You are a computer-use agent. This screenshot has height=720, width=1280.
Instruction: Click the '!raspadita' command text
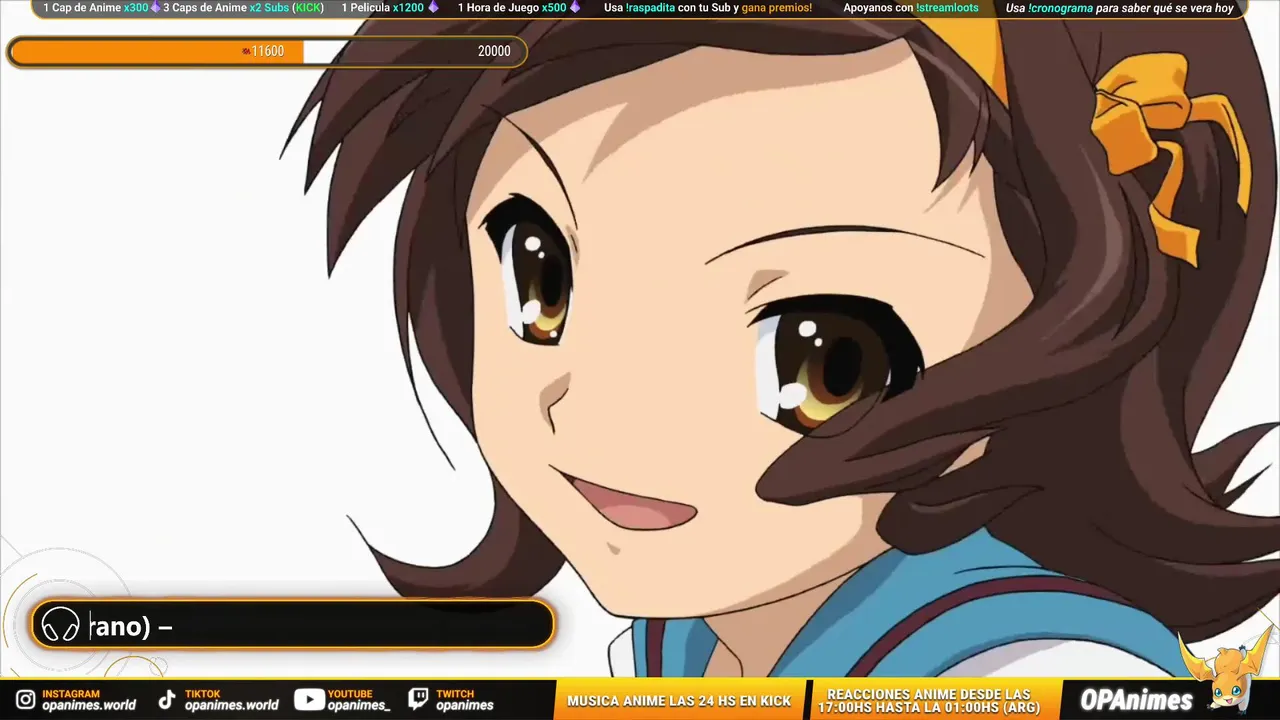650,8
